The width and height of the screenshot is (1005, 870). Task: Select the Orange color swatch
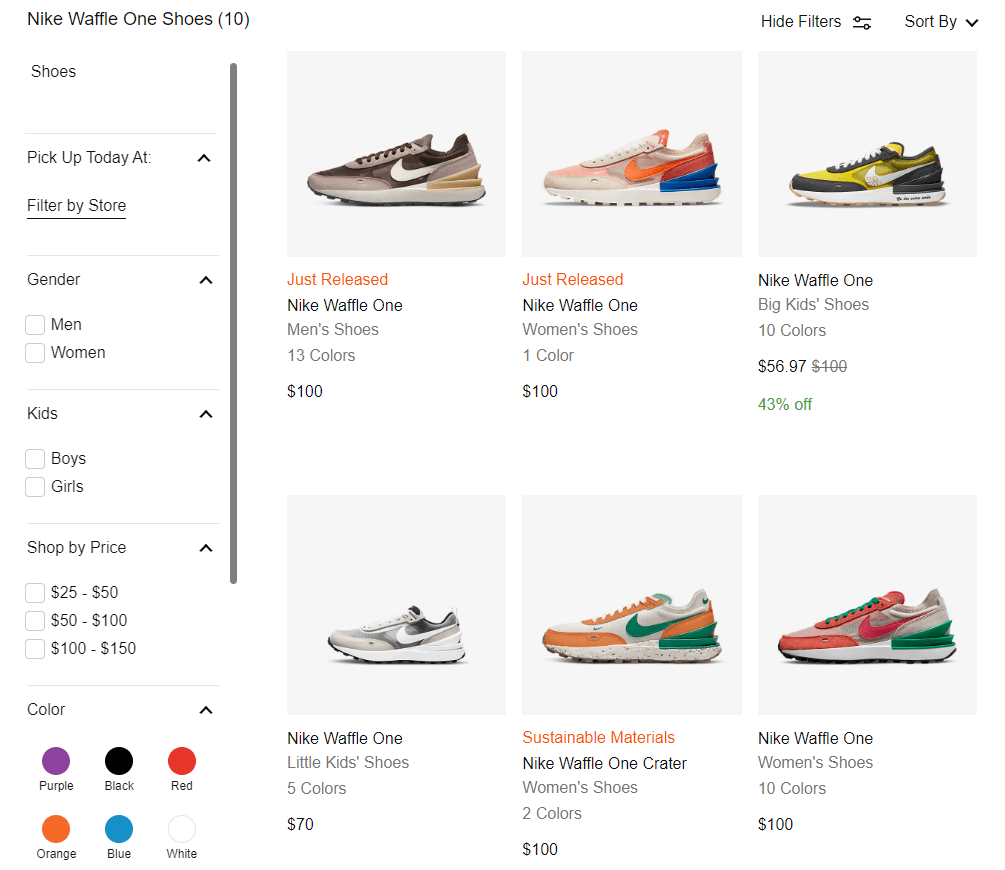[56, 829]
